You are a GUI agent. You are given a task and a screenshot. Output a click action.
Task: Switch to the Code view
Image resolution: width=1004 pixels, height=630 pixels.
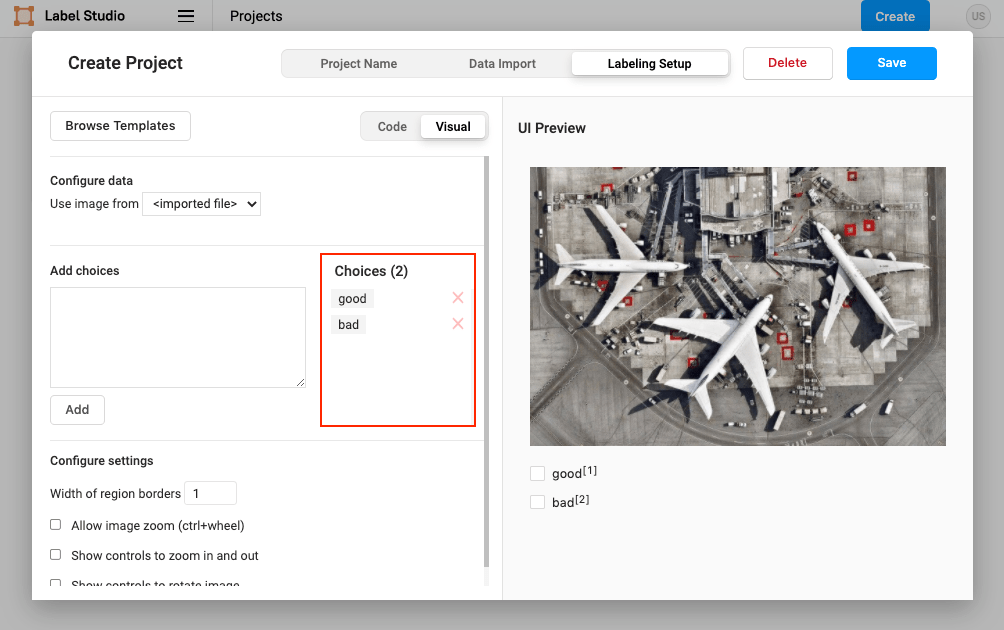click(392, 127)
